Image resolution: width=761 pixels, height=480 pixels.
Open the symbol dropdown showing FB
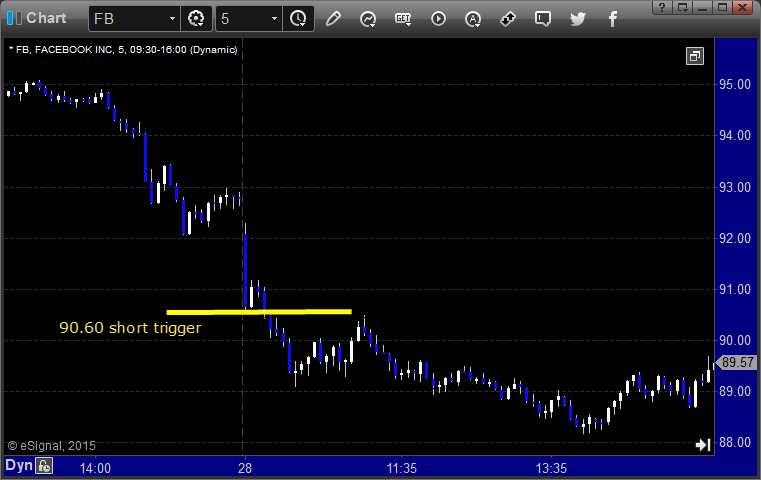(134, 19)
